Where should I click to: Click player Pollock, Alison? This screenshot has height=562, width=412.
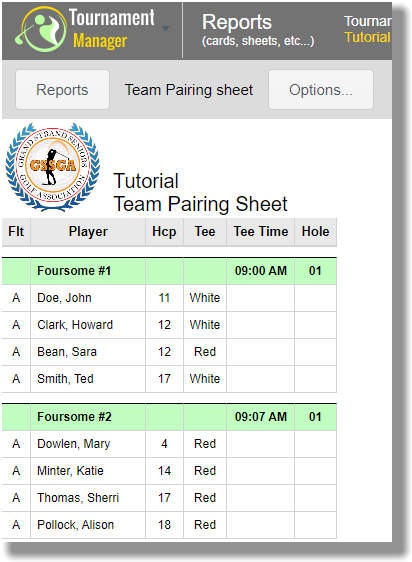coord(76,525)
